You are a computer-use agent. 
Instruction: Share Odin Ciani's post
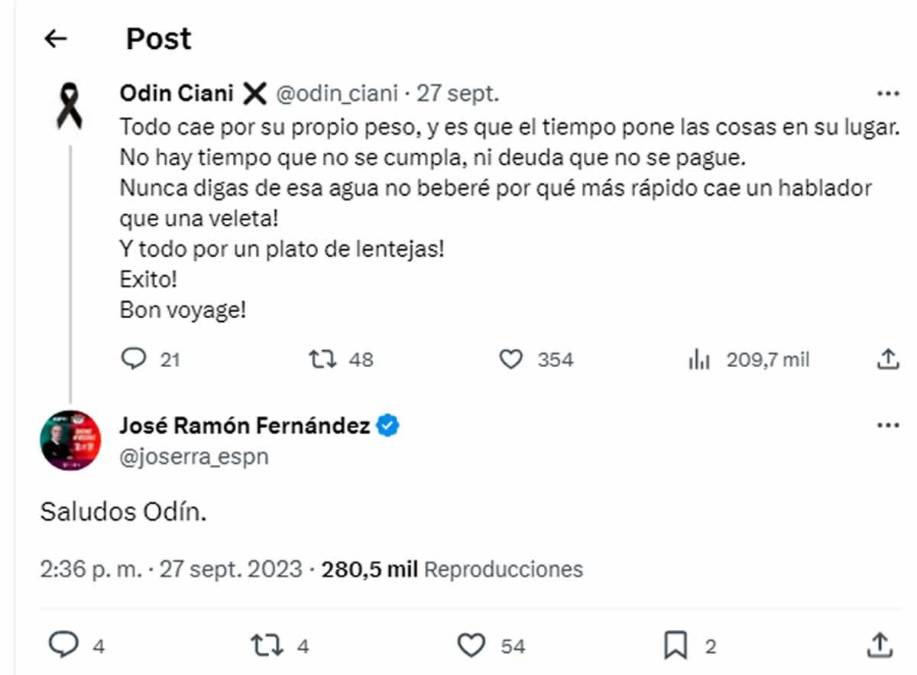(x=888, y=359)
